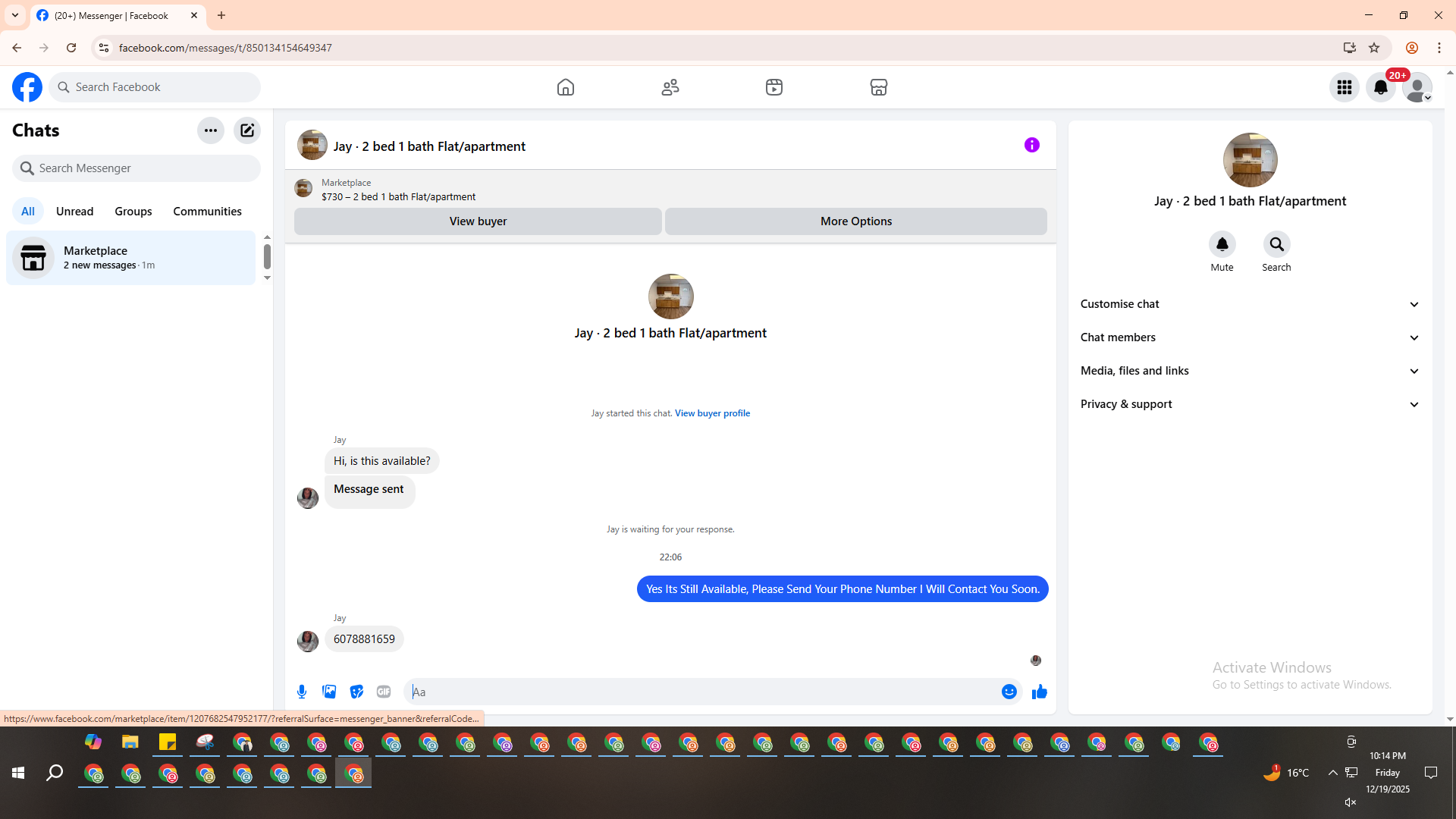The width and height of the screenshot is (1456, 819).
Task: Open the new message compose icon
Action: (247, 130)
